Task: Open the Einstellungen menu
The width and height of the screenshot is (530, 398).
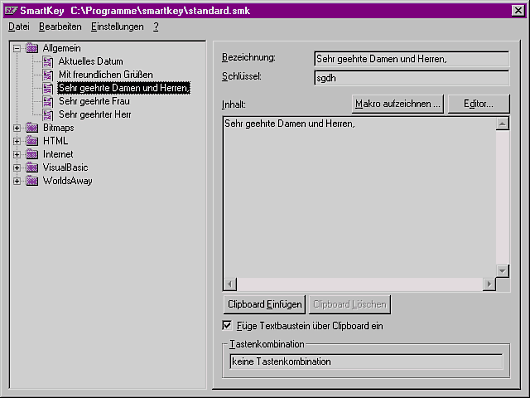Action: point(117,27)
